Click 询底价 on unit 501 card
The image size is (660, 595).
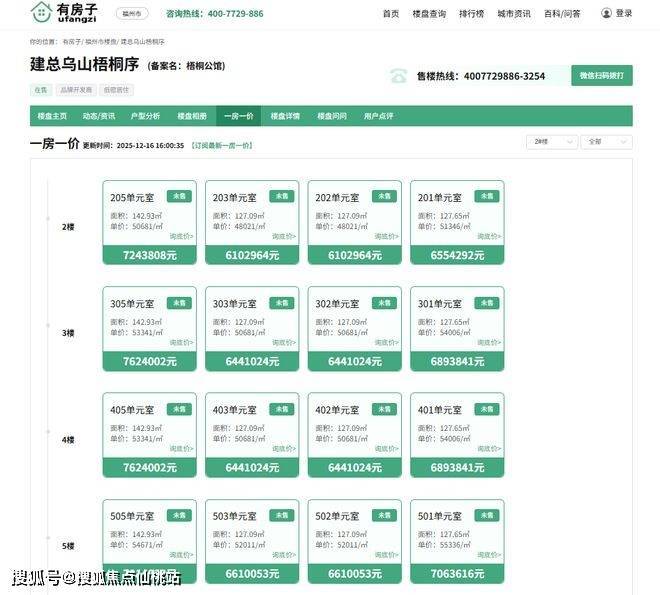489,555
